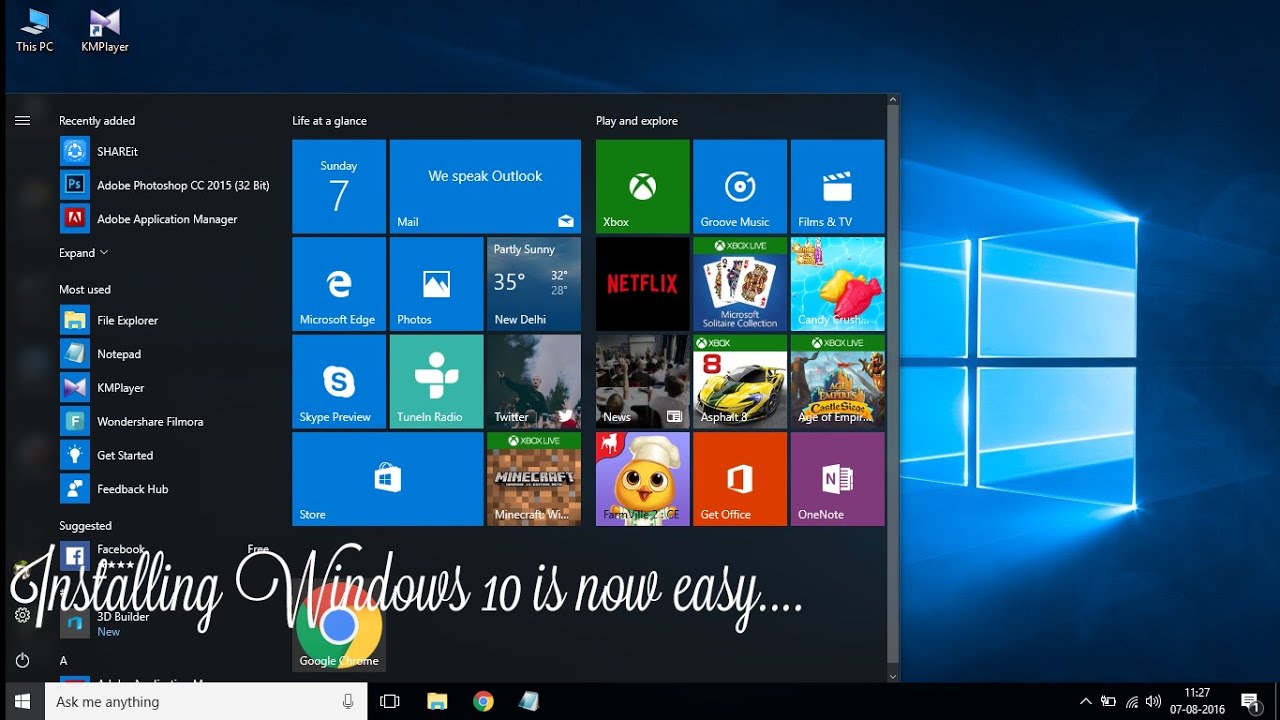This screenshot has height=720, width=1280.
Task: Open Task View on the taskbar
Action: point(390,702)
